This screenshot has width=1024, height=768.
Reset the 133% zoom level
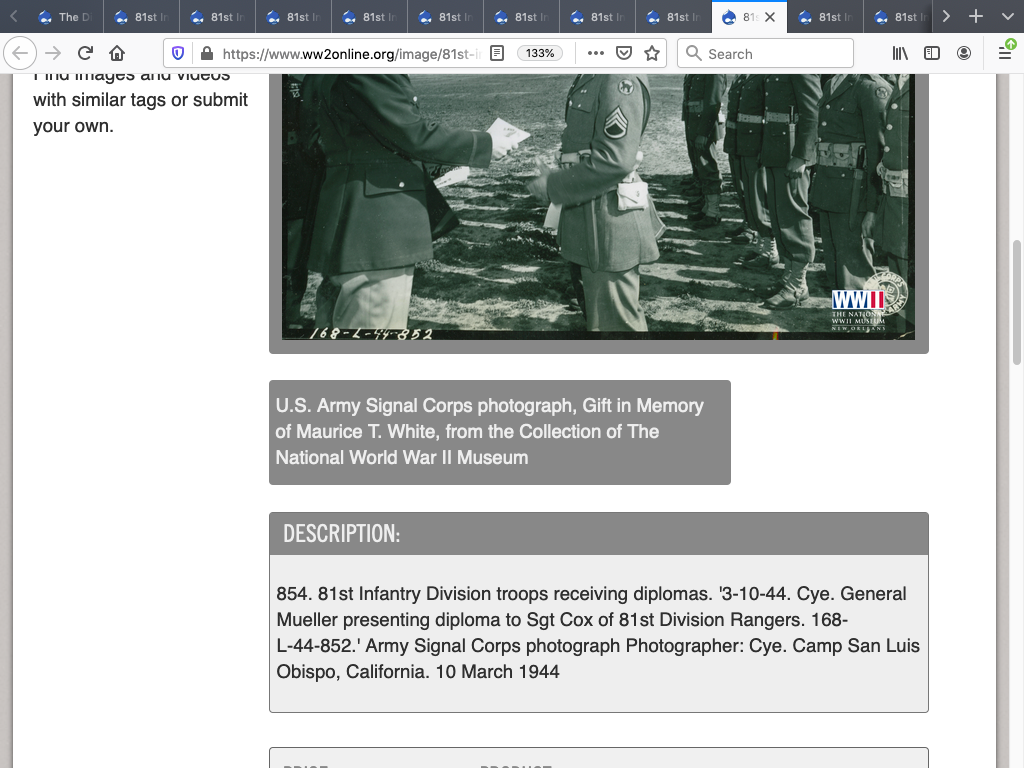tap(540, 53)
